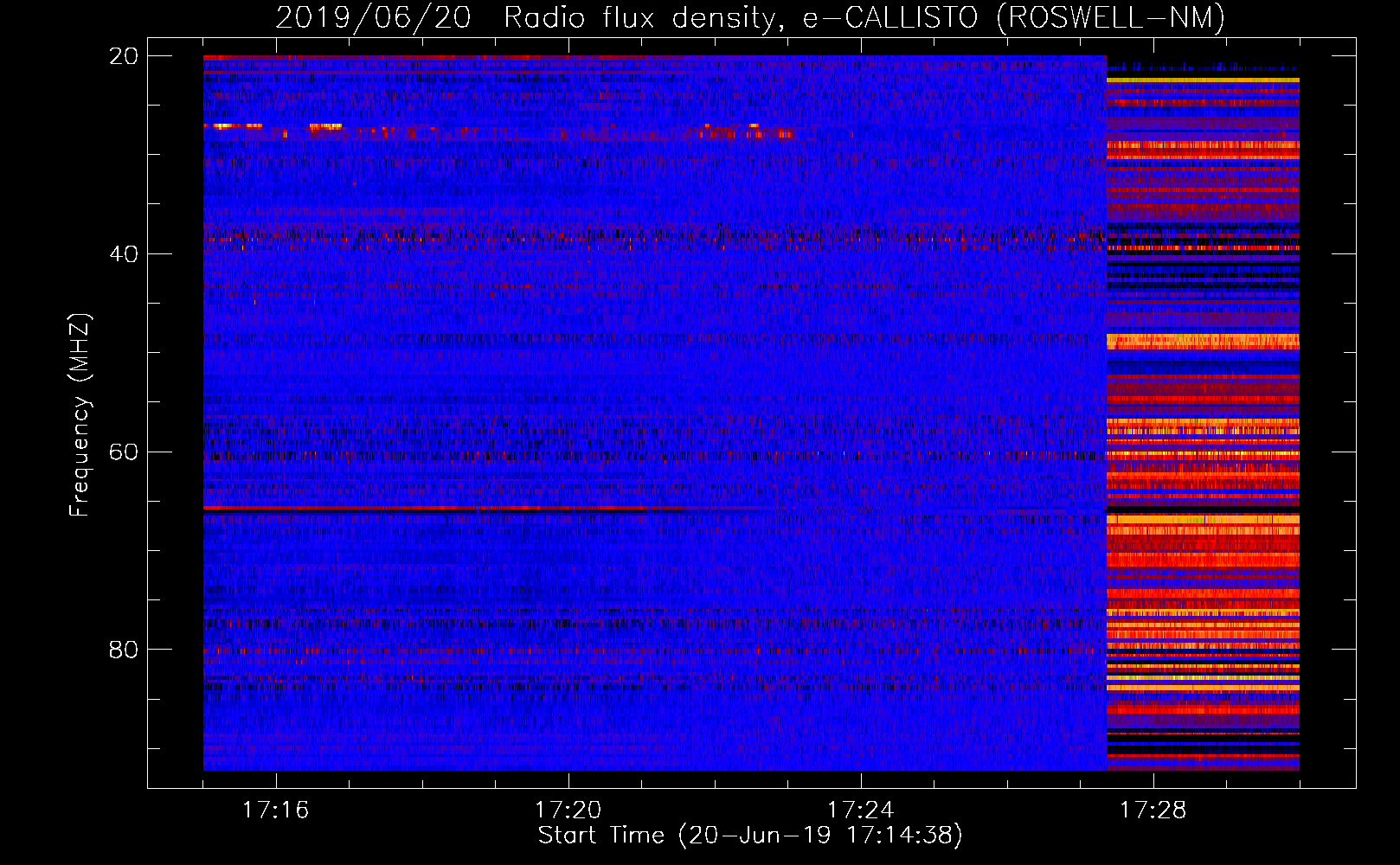Click the frequency axis label '20'

(x=124, y=56)
